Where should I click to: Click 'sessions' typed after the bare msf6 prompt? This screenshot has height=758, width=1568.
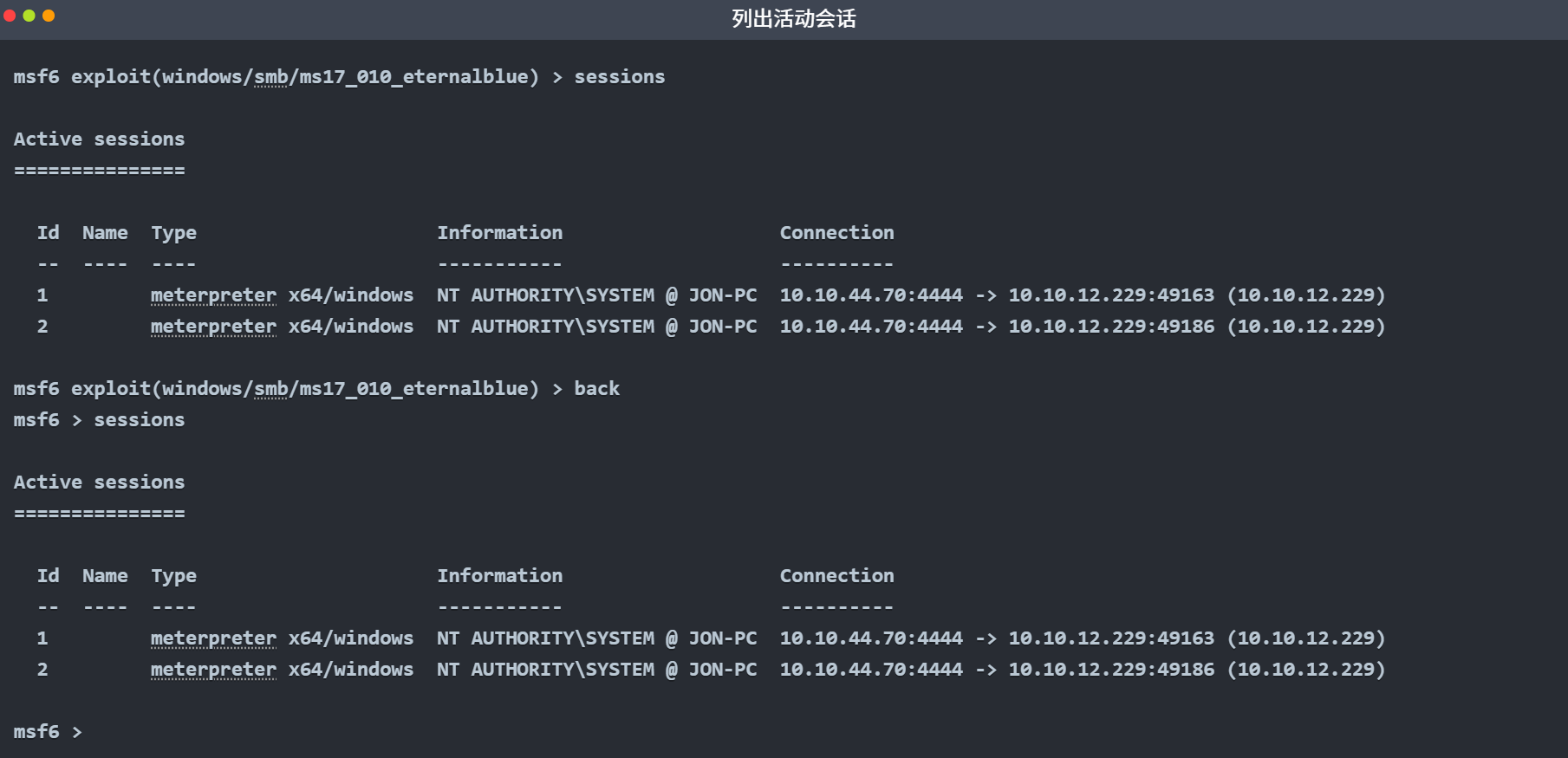click(x=139, y=420)
